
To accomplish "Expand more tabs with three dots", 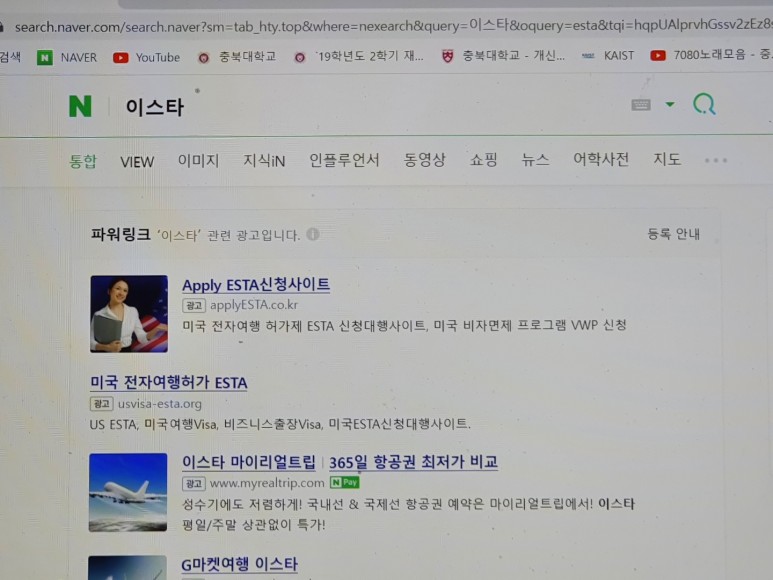I will click(x=716, y=160).
